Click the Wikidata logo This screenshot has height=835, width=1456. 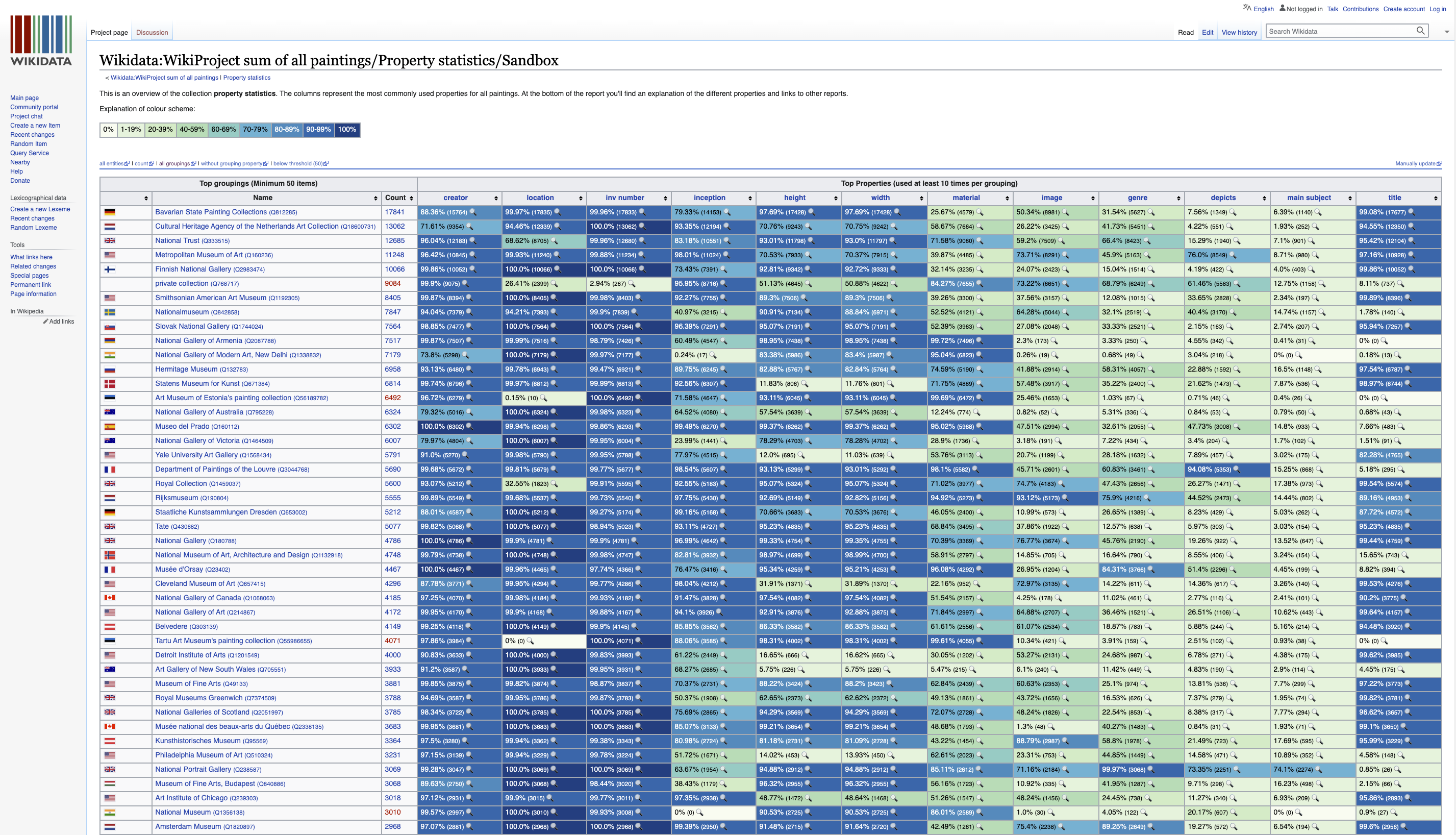pyautogui.click(x=41, y=41)
